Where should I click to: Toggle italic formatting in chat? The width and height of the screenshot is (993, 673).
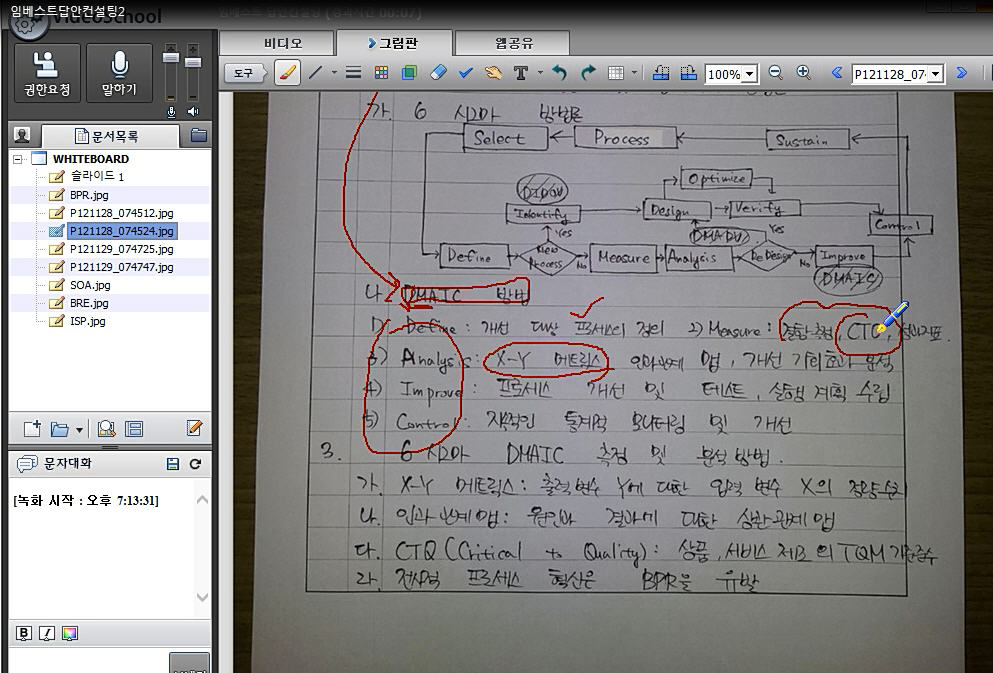pyautogui.click(x=46, y=633)
